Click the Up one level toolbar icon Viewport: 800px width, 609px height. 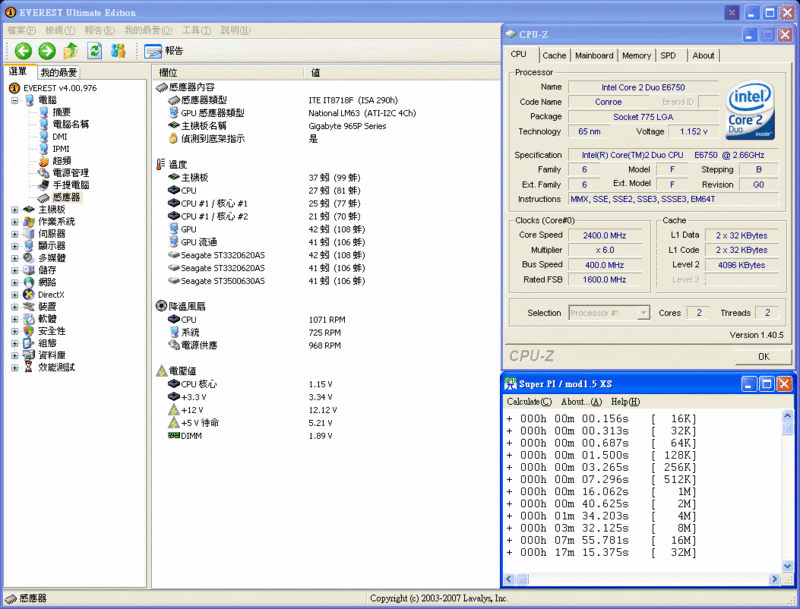pos(70,51)
